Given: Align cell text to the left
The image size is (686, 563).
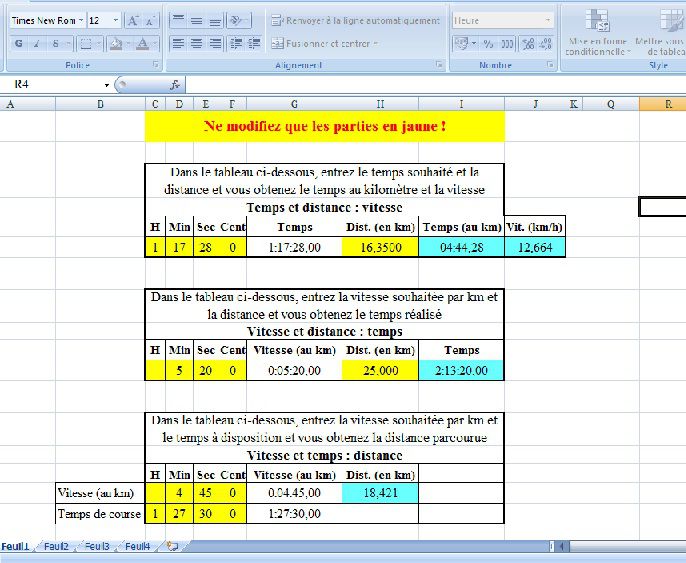Looking at the screenshot, I should pyautogui.click(x=178, y=44).
